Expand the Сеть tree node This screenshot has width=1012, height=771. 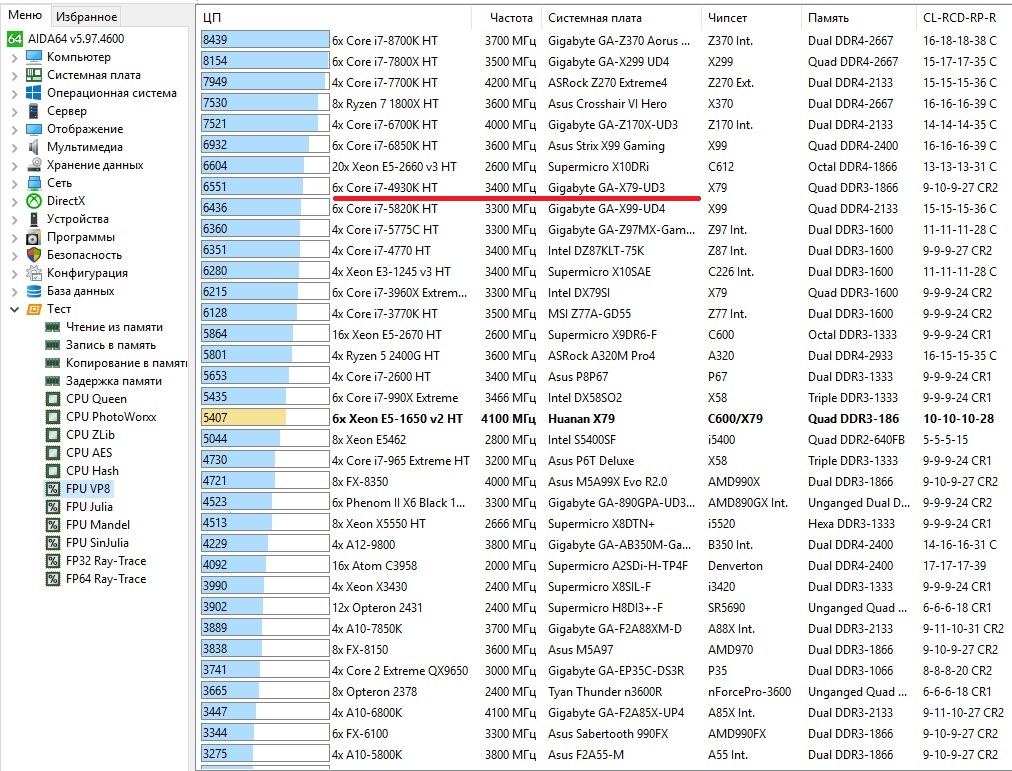click(x=15, y=184)
